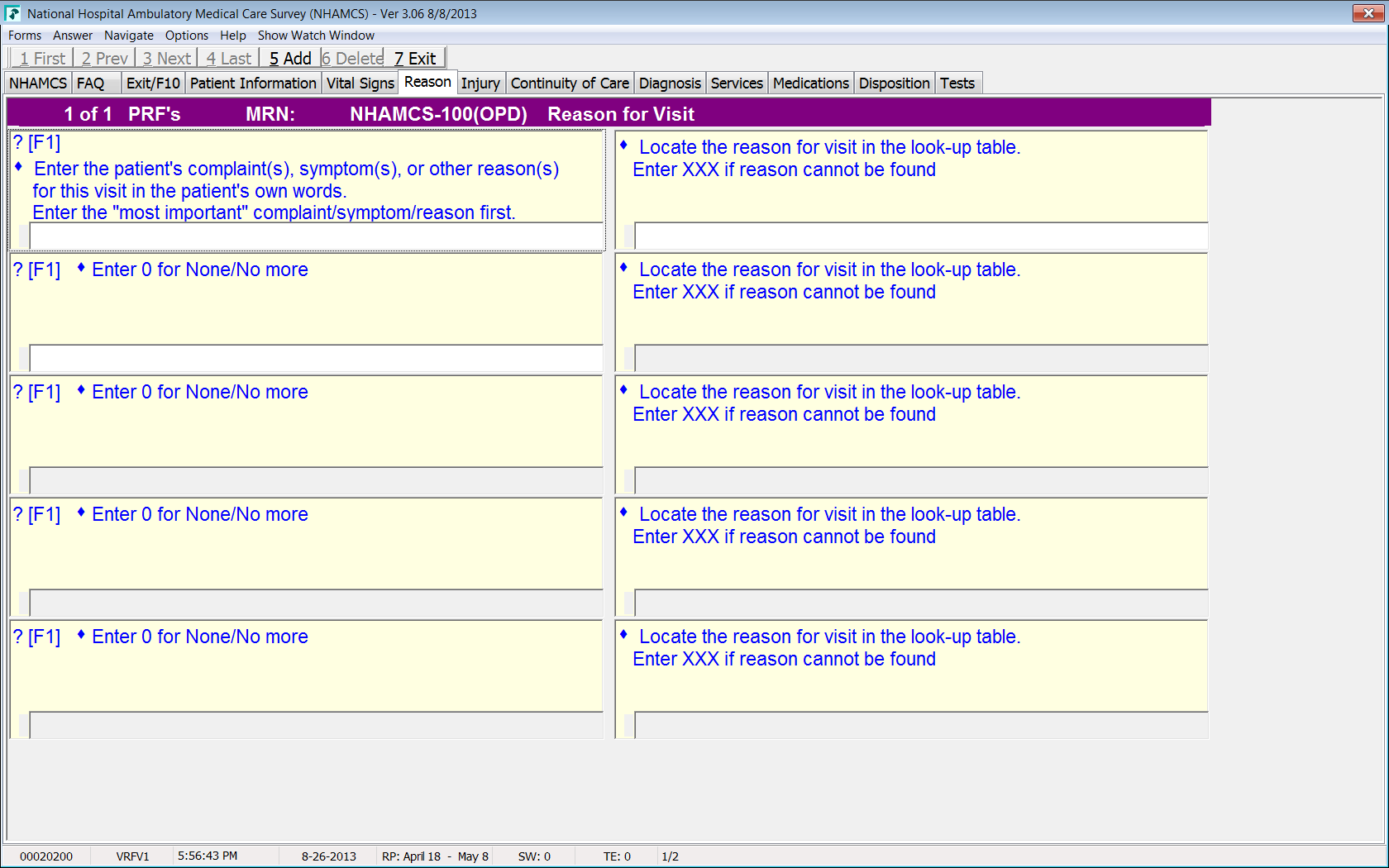Image resolution: width=1389 pixels, height=868 pixels.
Task: Open the Patient Information tab
Action: (x=253, y=83)
